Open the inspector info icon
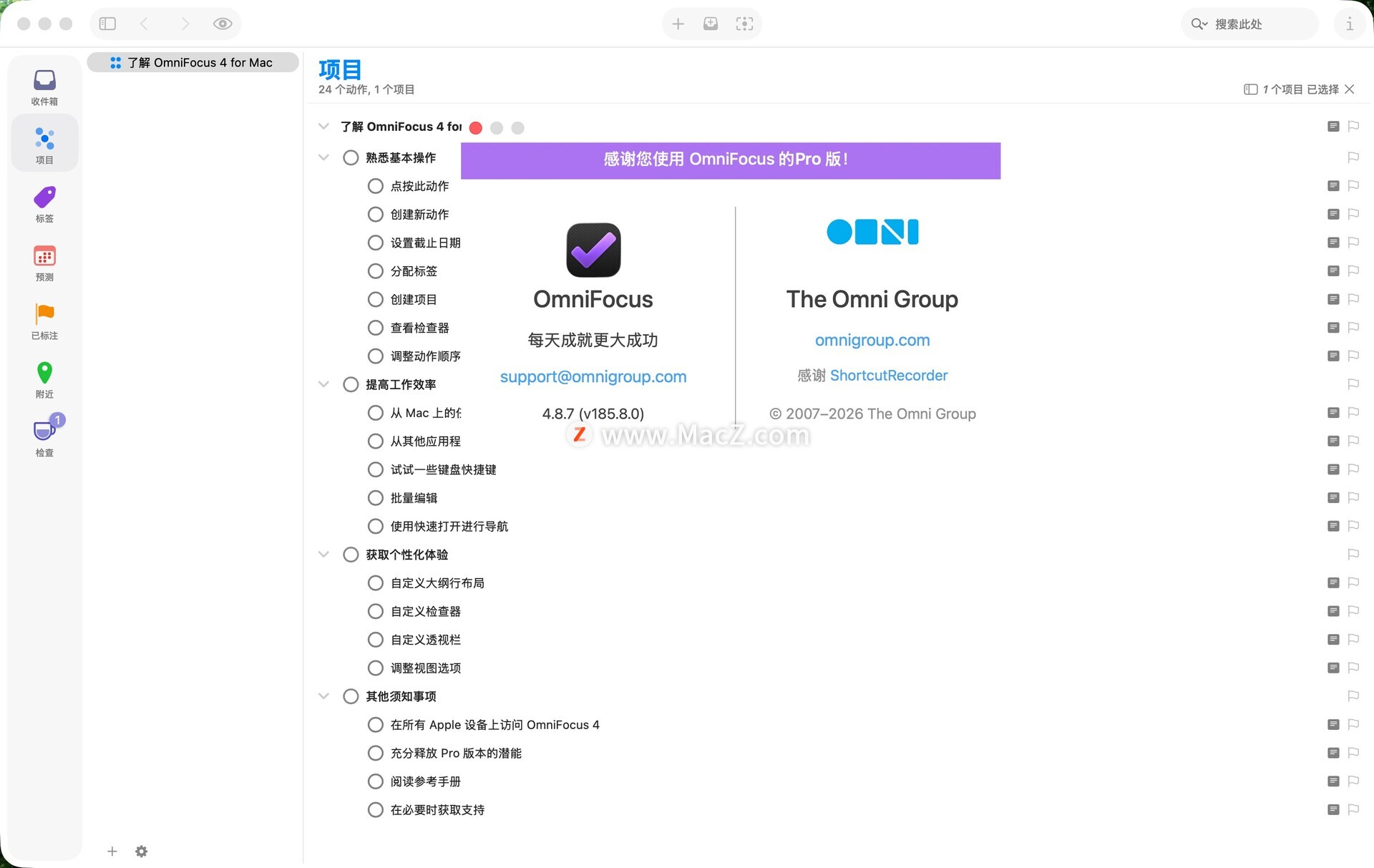This screenshot has width=1374, height=868. (1349, 24)
